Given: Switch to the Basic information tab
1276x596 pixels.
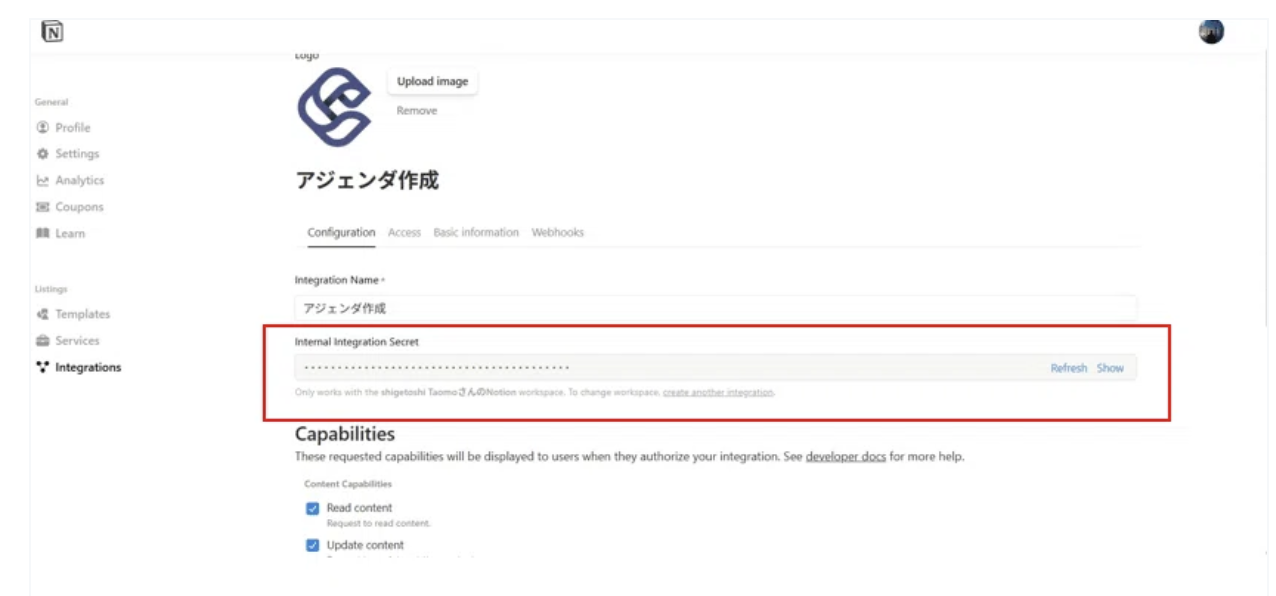Looking at the screenshot, I should (x=476, y=232).
